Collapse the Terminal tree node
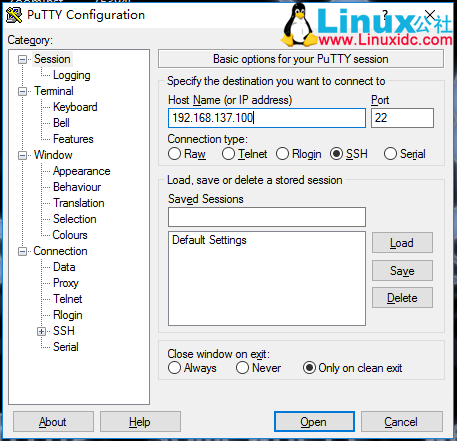Viewport: 457px width, 441px height. (x=22, y=91)
